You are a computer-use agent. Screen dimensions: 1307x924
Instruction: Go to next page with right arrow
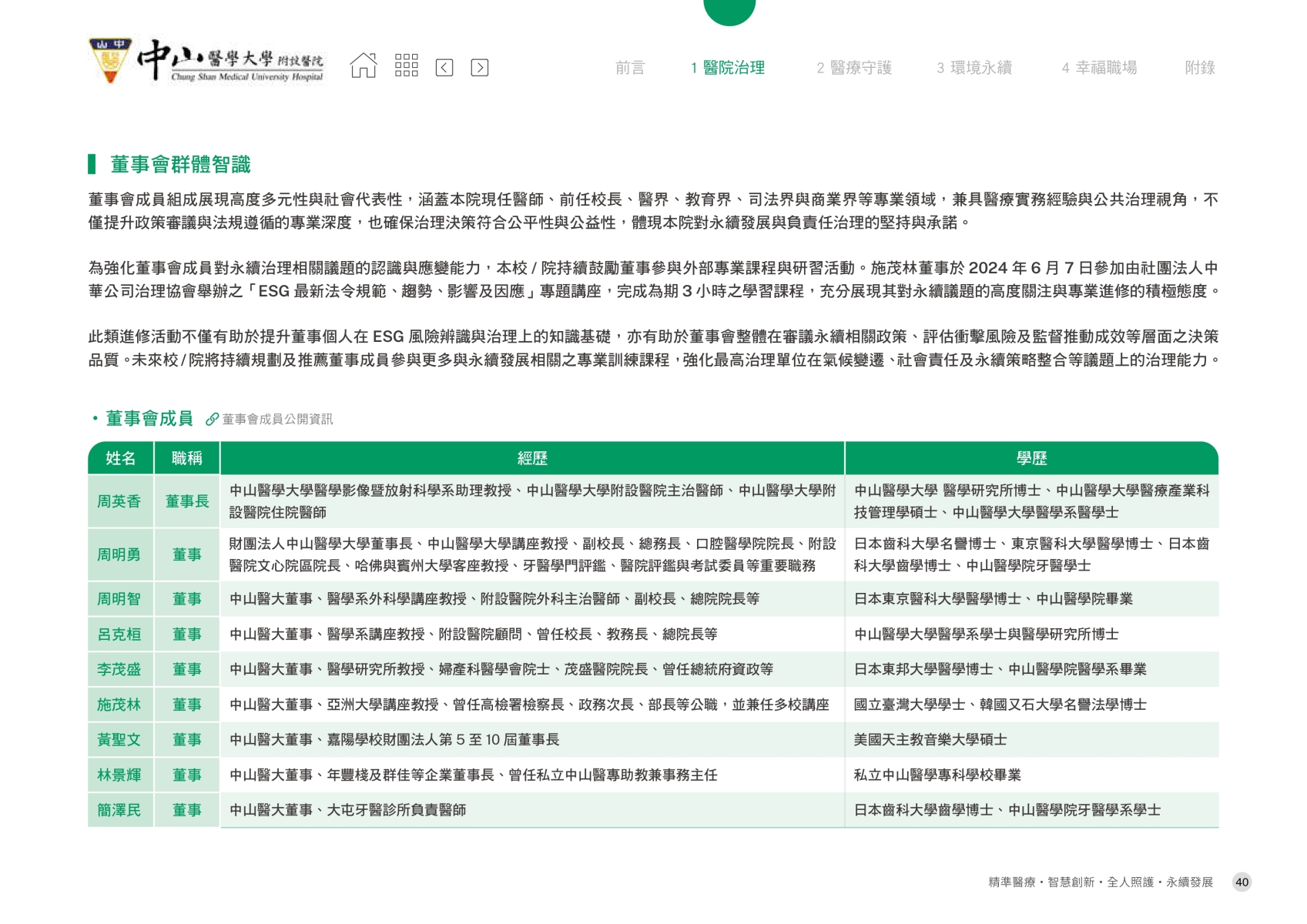(479, 68)
